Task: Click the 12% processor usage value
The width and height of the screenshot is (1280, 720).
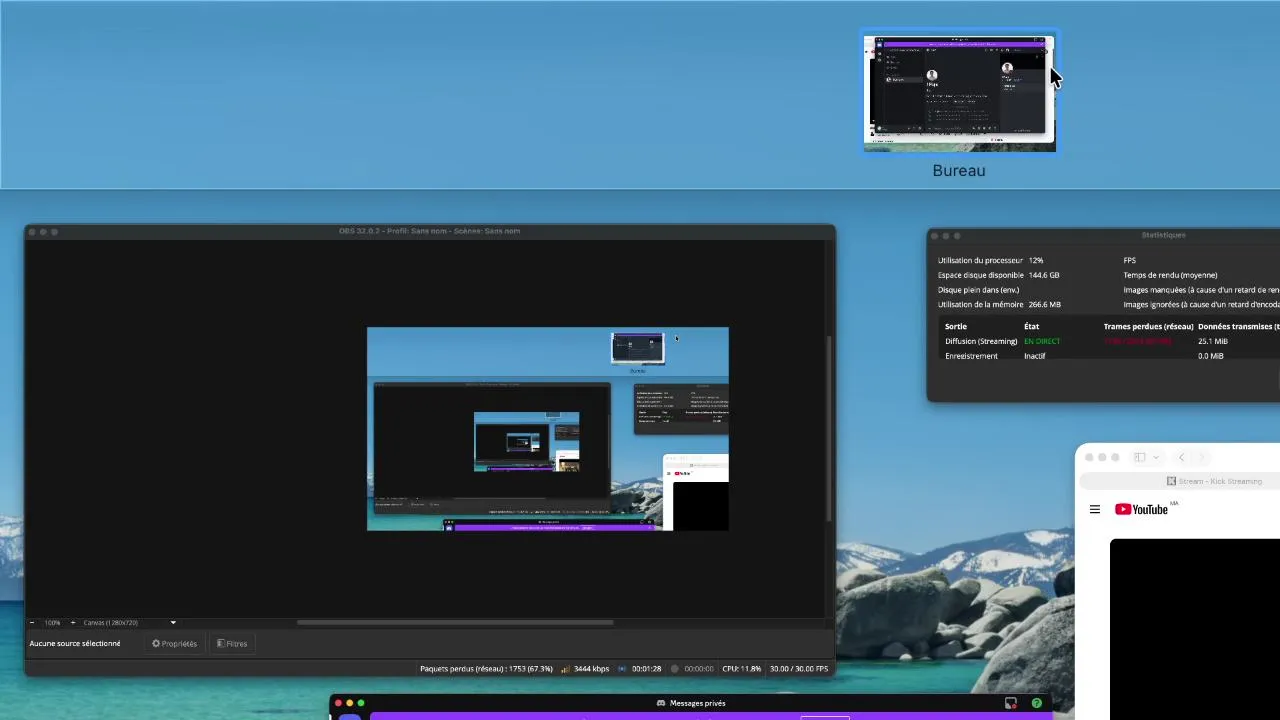Action: coord(1036,260)
